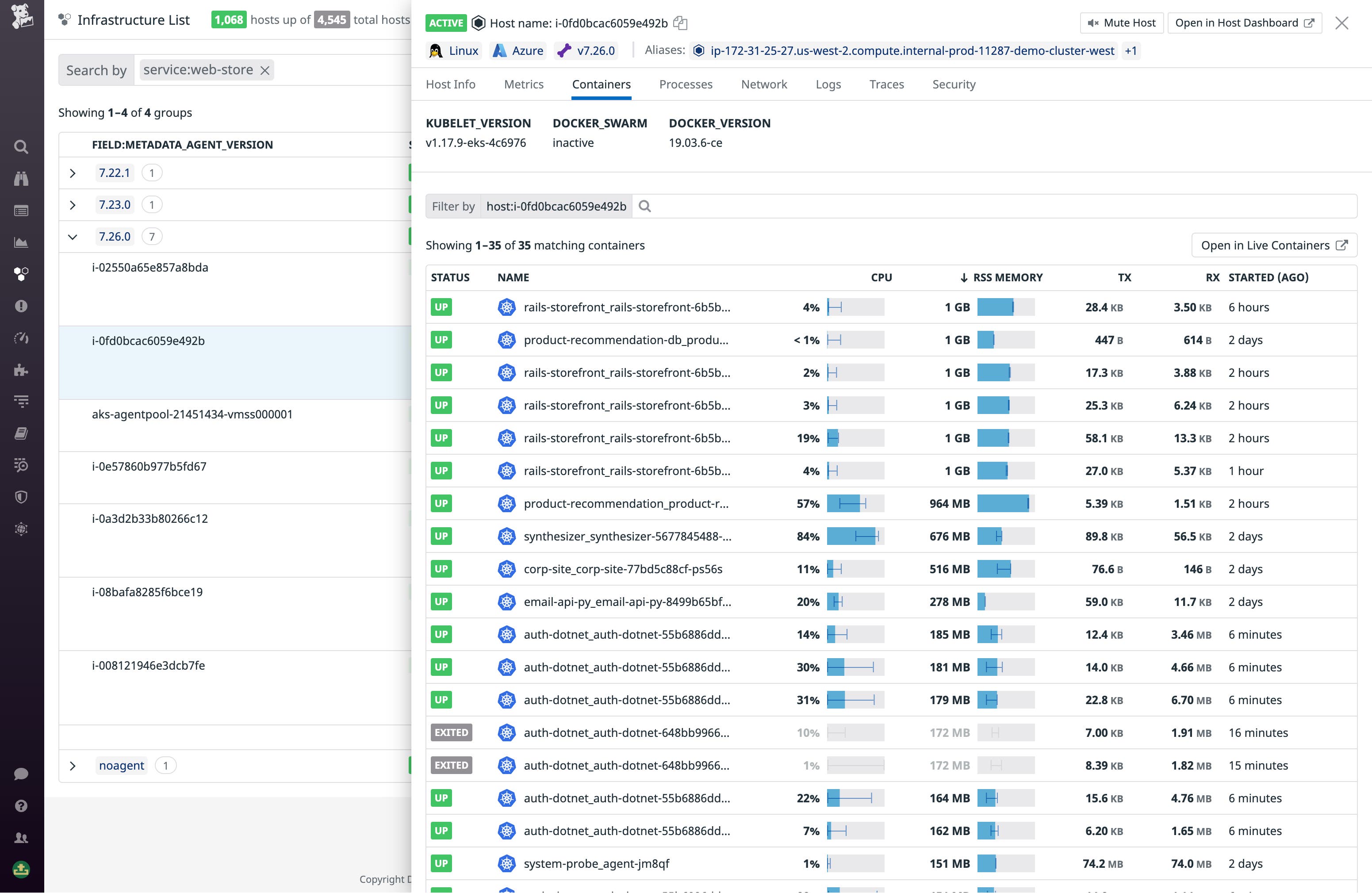Open in Live Containers
The height and width of the screenshot is (893, 1372).
[1273, 245]
